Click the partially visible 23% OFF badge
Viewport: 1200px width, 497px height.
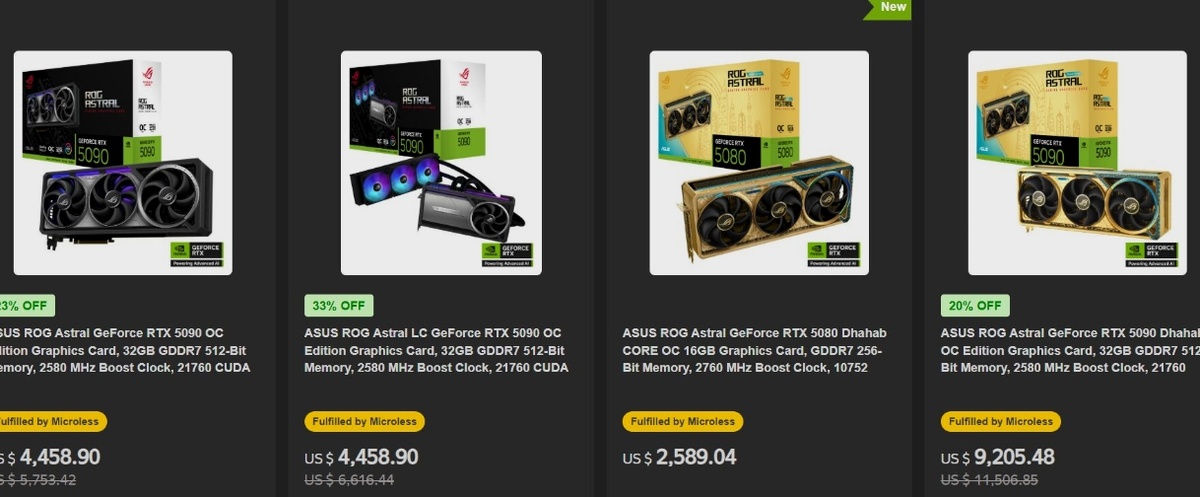click(27, 306)
